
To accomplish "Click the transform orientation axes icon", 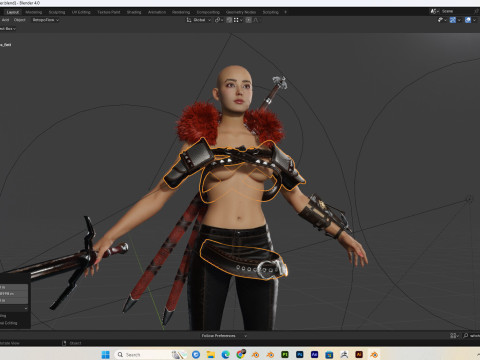I will click(189, 20).
